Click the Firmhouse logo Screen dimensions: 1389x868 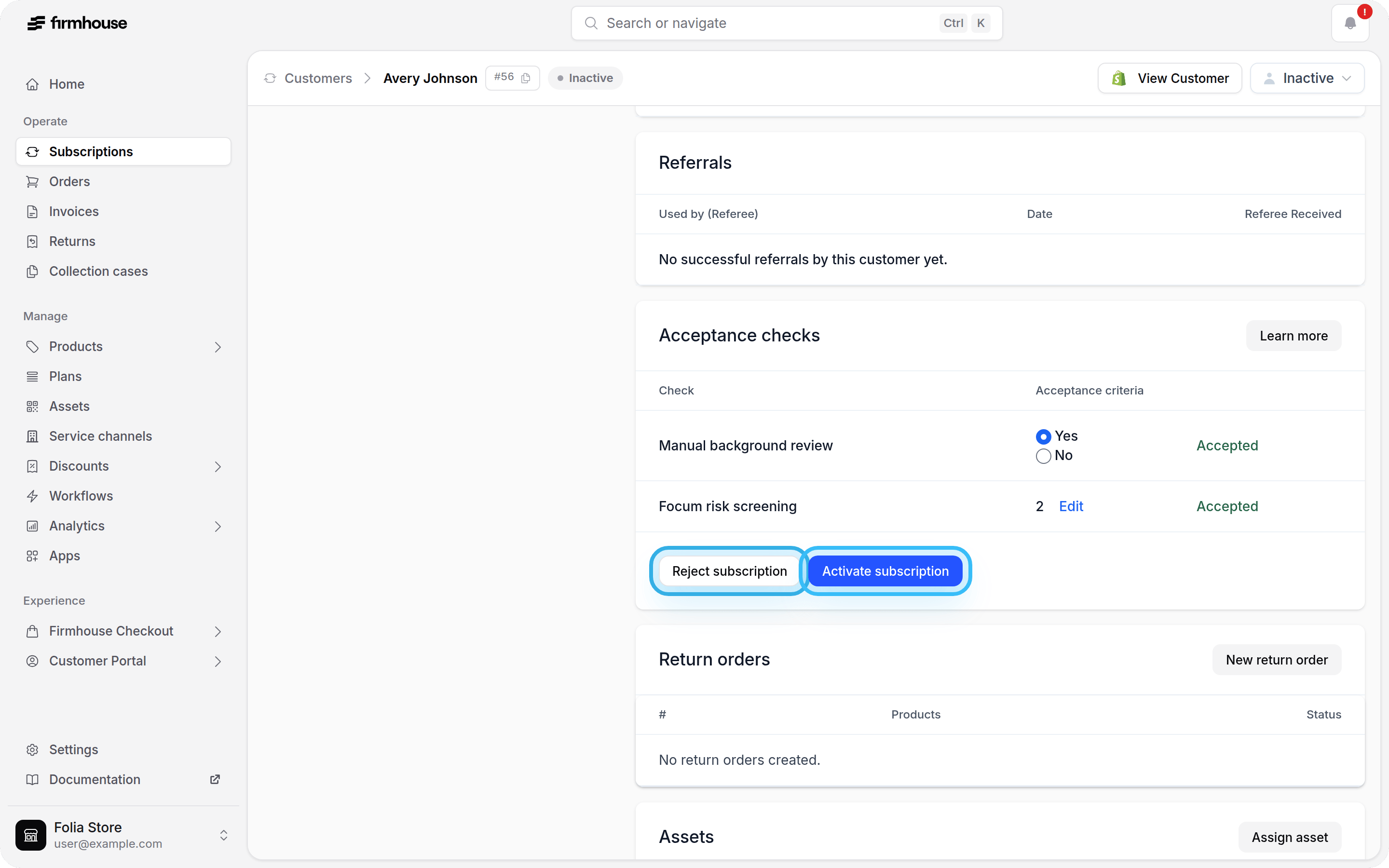(x=77, y=23)
